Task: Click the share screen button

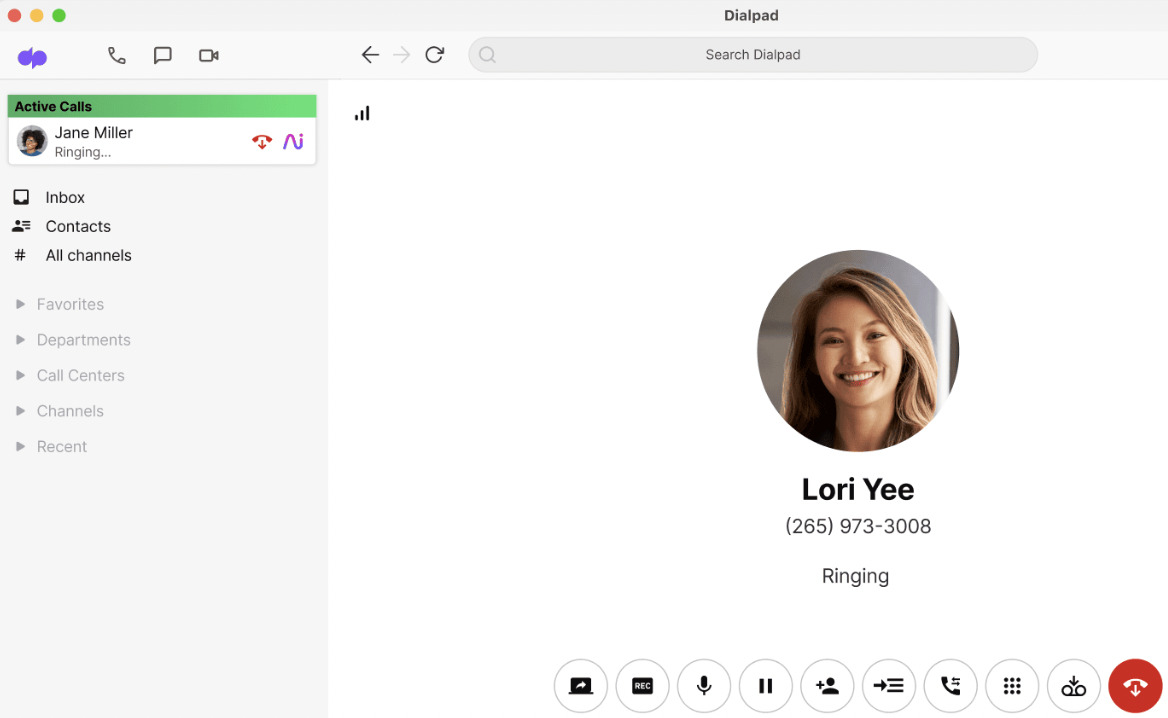Action: click(581, 686)
